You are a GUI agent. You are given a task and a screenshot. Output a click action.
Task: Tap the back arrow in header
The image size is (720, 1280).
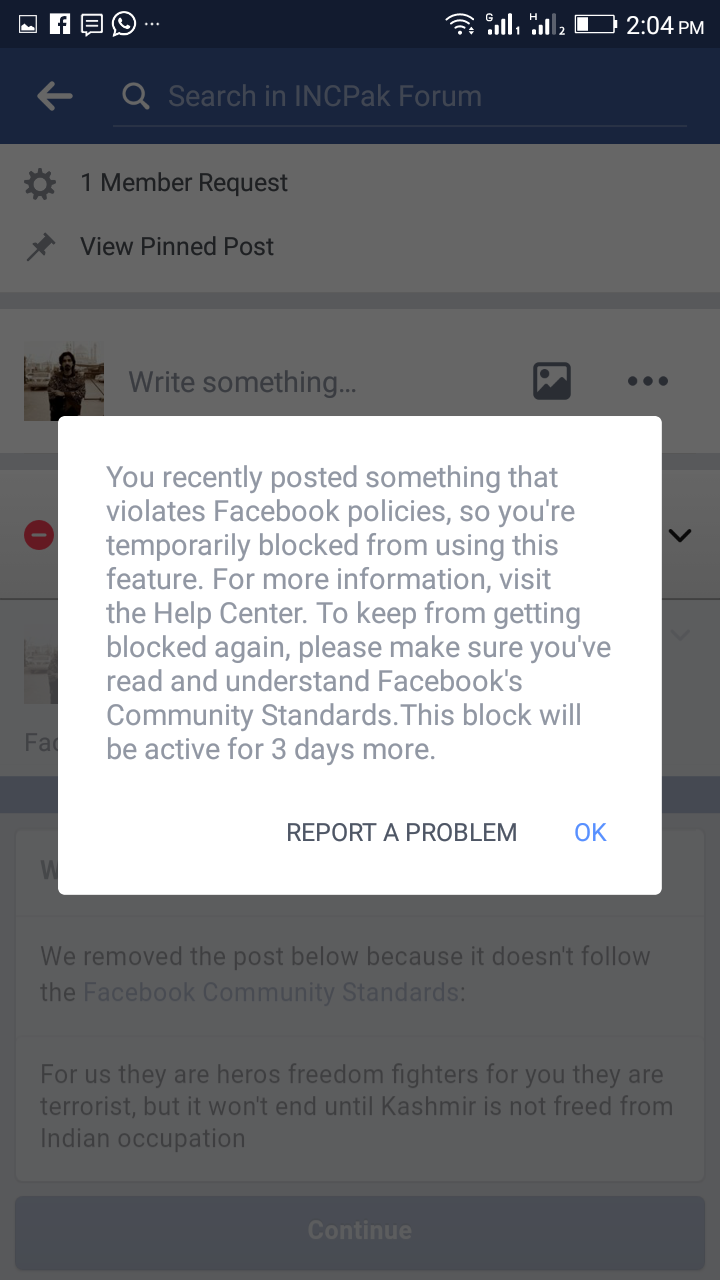point(55,96)
